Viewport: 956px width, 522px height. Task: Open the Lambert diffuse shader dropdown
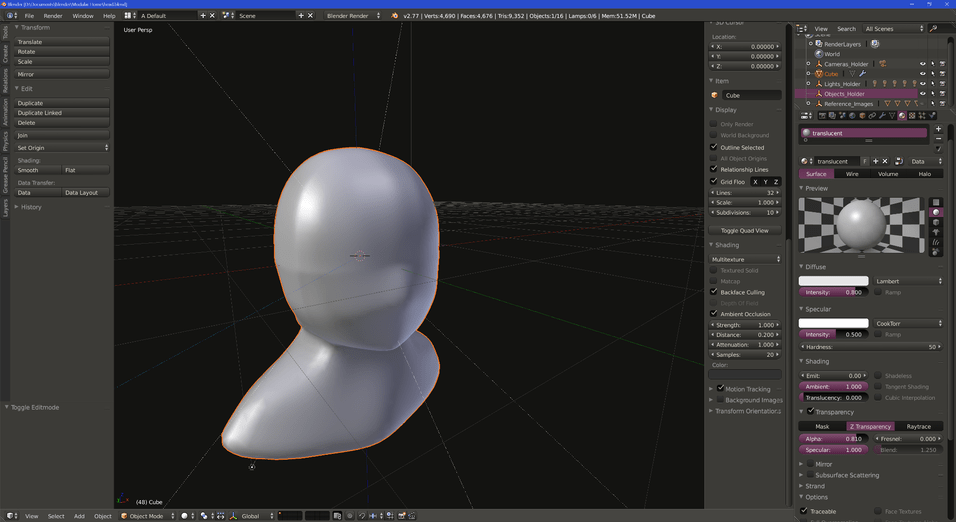[x=908, y=281]
